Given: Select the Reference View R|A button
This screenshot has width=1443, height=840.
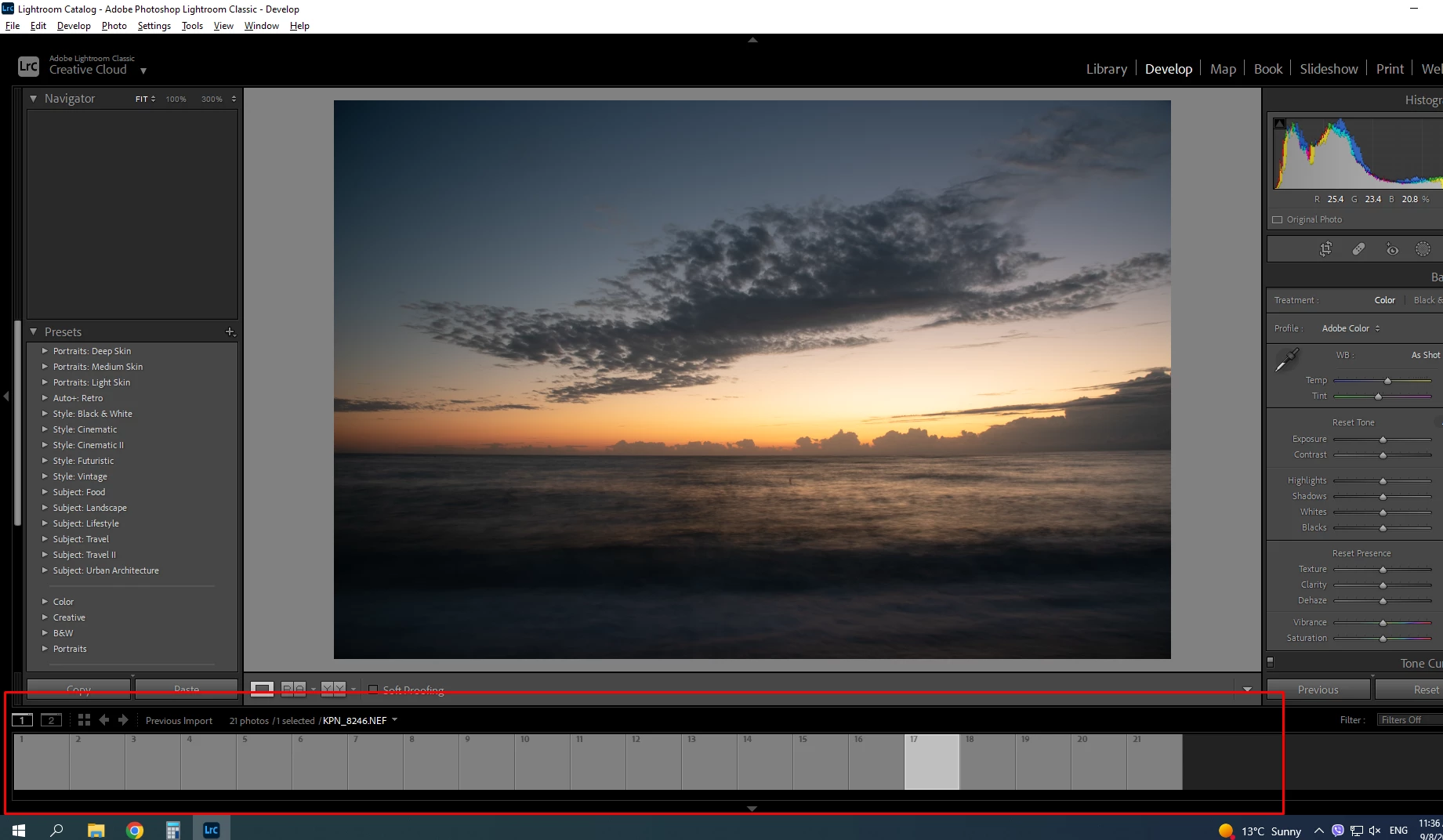Looking at the screenshot, I should (293, 690).
